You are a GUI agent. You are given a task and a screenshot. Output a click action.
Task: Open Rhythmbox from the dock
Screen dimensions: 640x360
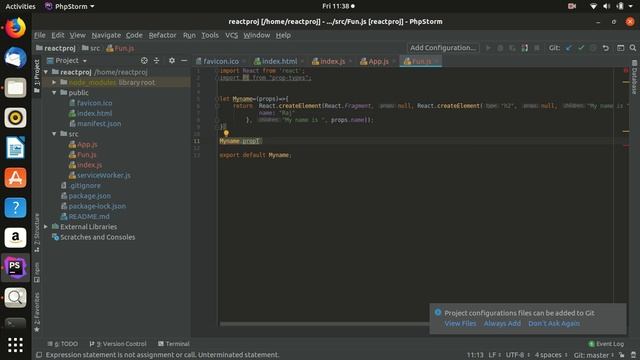click(x=16, y=118)
